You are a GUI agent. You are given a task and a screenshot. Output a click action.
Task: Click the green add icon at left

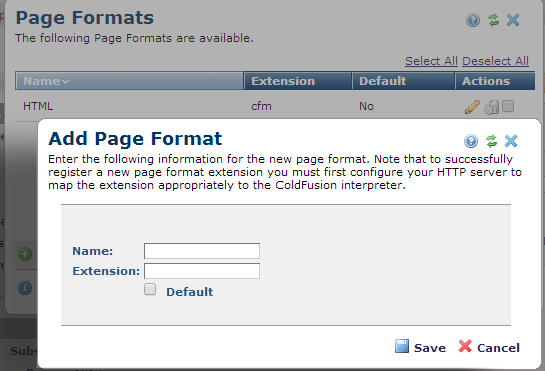click(x=25, y=254)
